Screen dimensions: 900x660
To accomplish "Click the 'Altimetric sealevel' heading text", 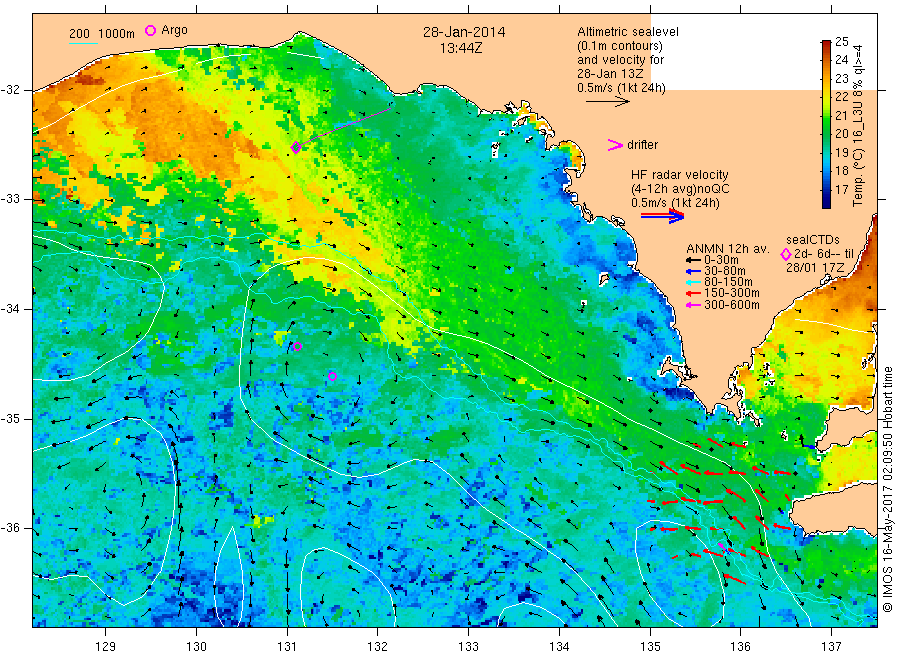I will coord(628,32).
